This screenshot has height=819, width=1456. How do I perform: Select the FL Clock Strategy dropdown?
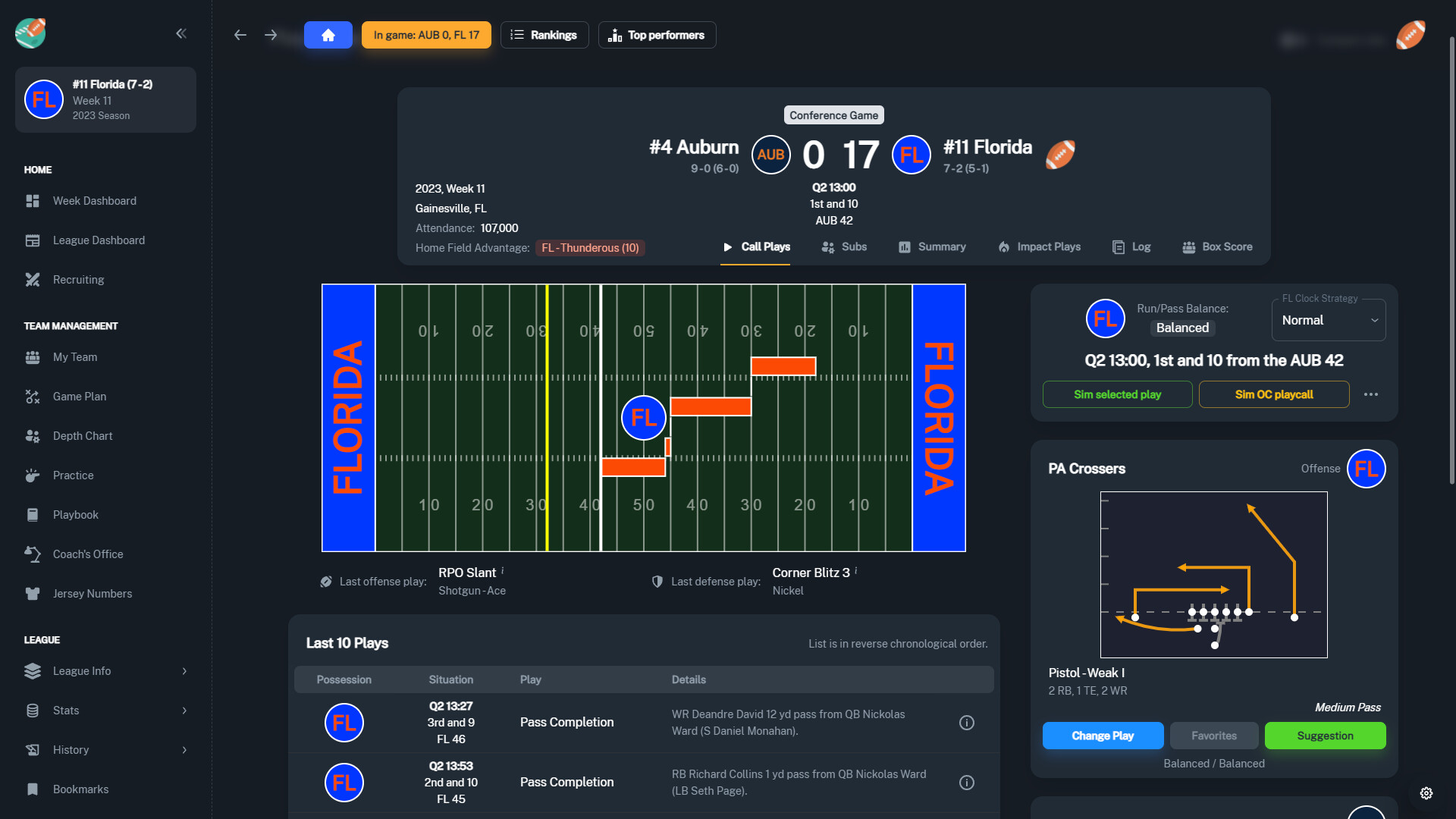(1330, 320)
